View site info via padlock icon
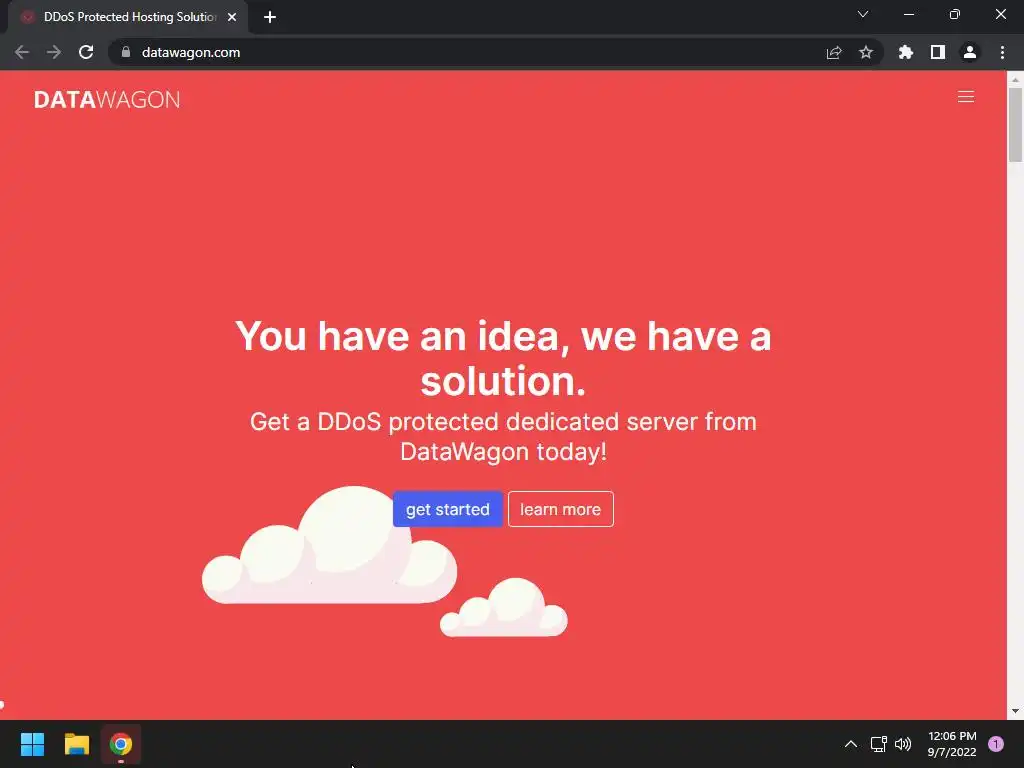Viewport: 1024px width, 768px height. [126, 52]
